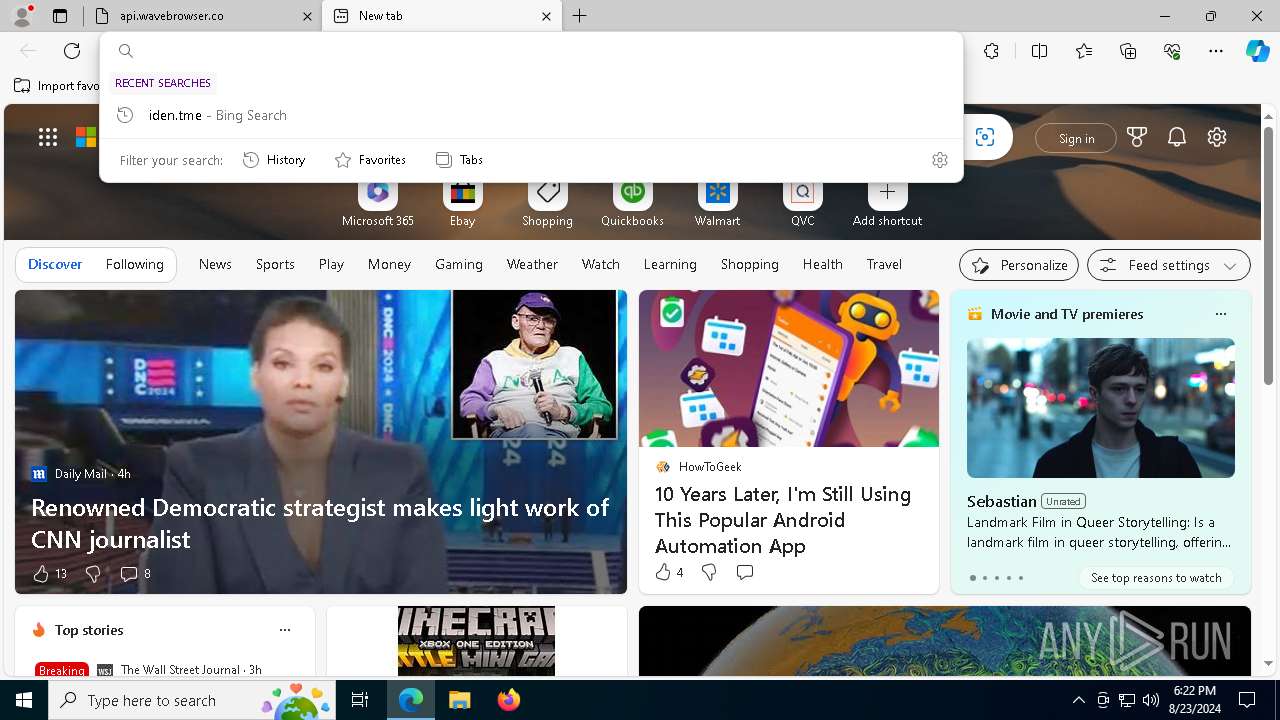Open the Microsoft apps grid launcher
This screenshot has height=720, width=1280.
tap(48, 138)
